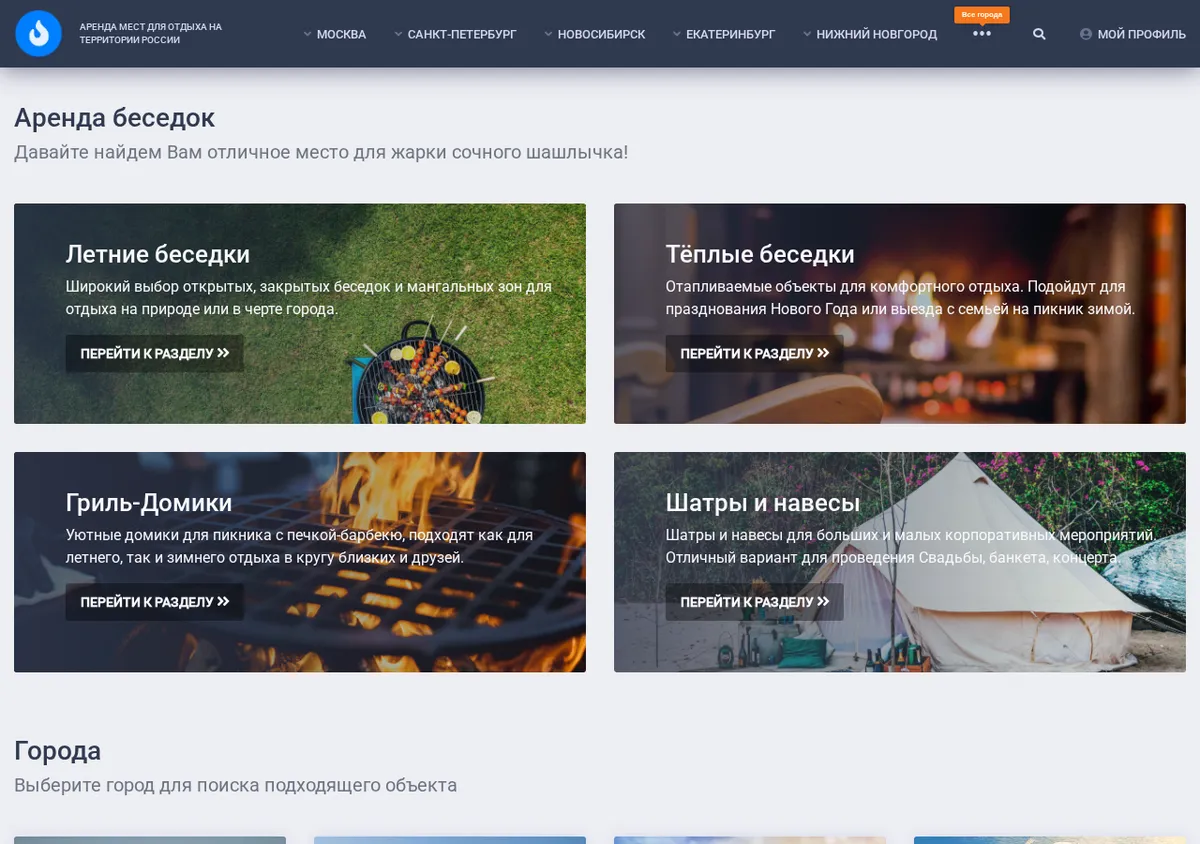Click the three-dots all cities icon
The image size is (1200, 844).
click(x=982, y=34)
